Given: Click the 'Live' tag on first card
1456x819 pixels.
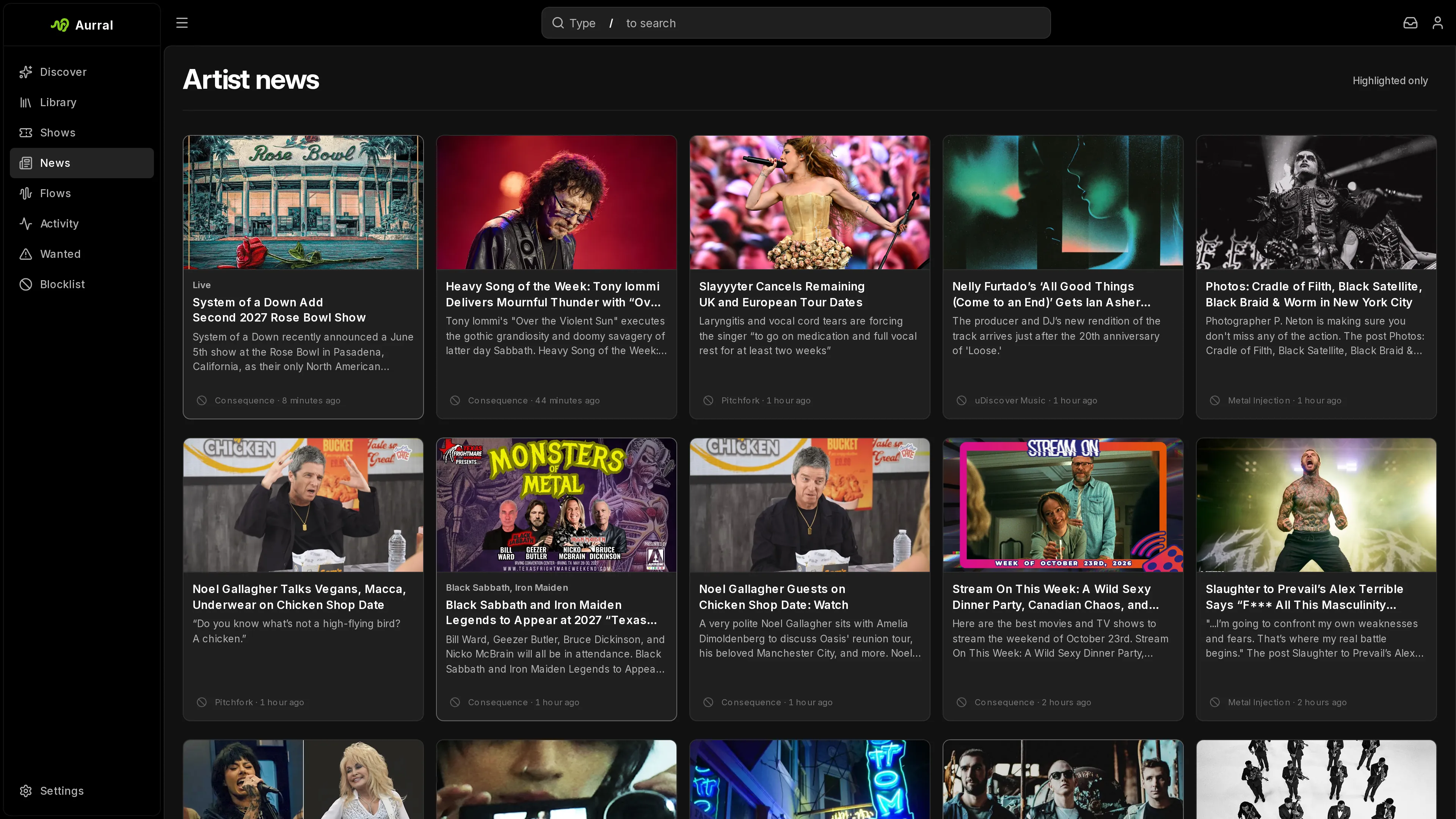Looking at the screenshot, I should pyautogui.click(x=202, y=285).
